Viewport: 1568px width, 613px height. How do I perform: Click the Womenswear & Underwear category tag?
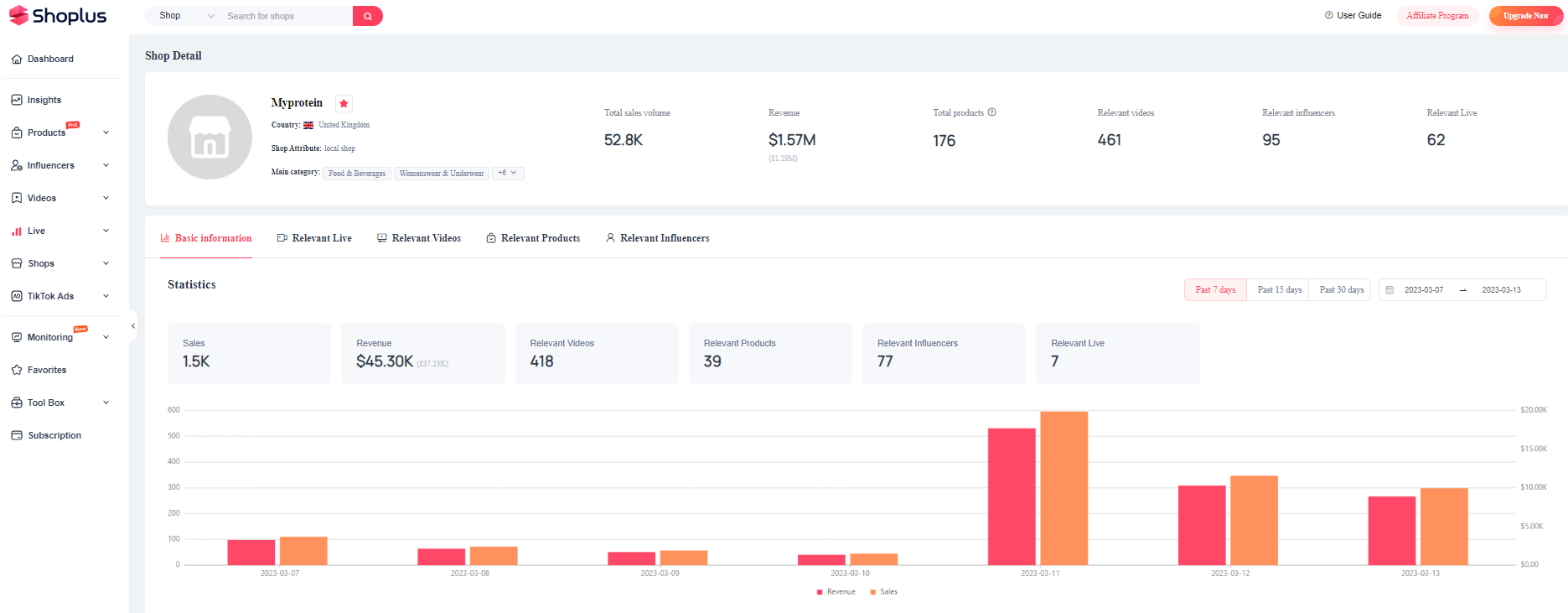pos(442,174)
